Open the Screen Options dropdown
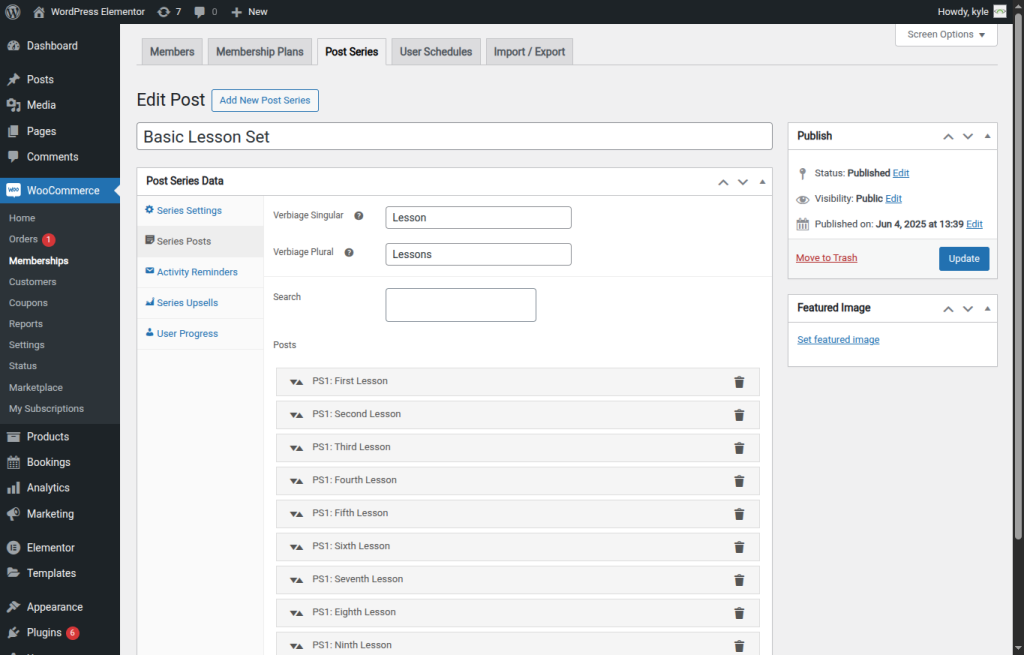This screenshot has height=655, width=1024. (946, 35)
